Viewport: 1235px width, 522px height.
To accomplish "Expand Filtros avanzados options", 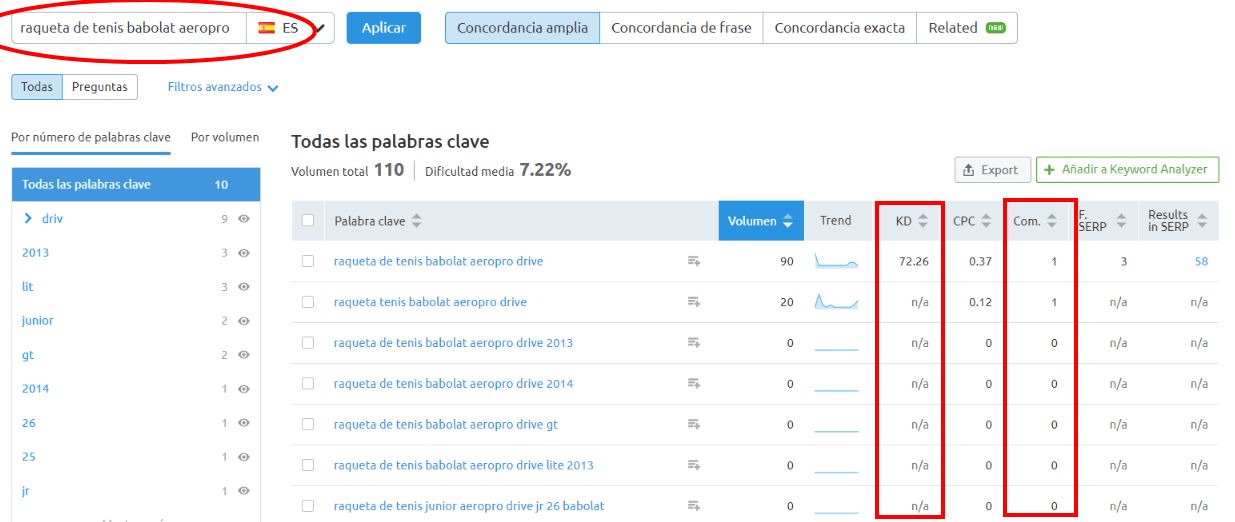I will [x=223, y=87].
